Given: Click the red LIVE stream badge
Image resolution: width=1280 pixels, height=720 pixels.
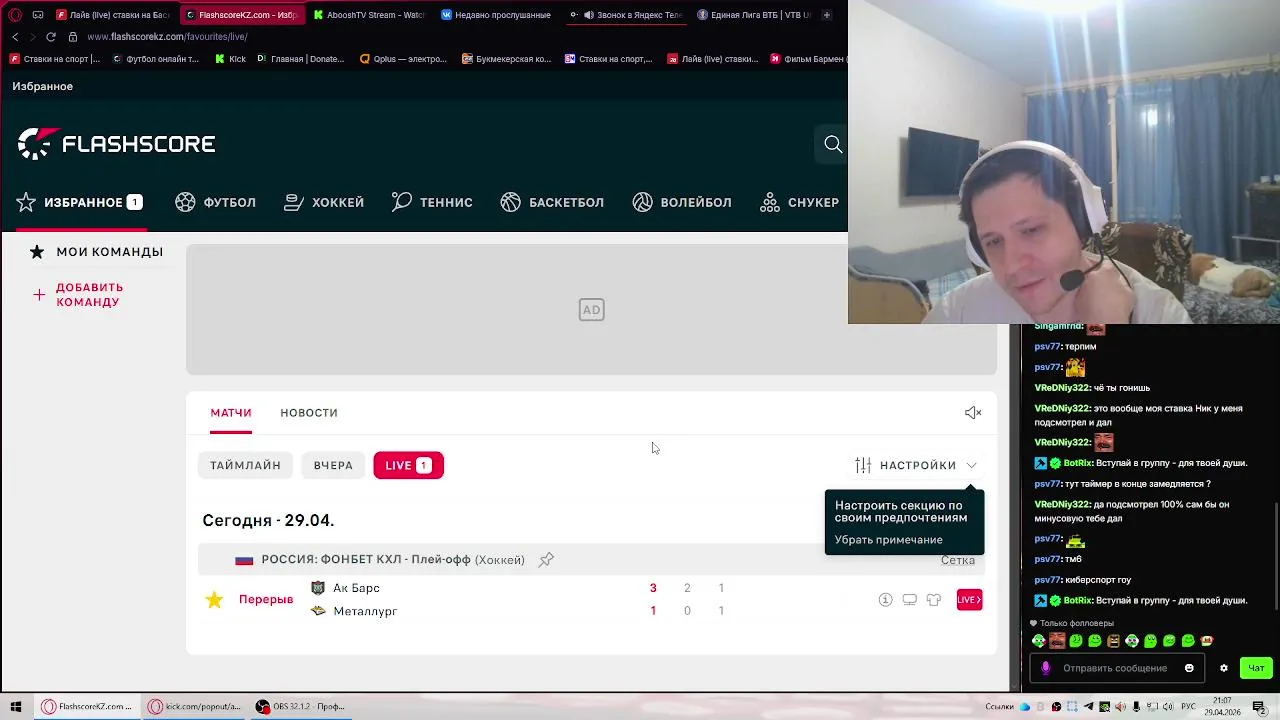Looking at the screenshot, I should [969, 600].
